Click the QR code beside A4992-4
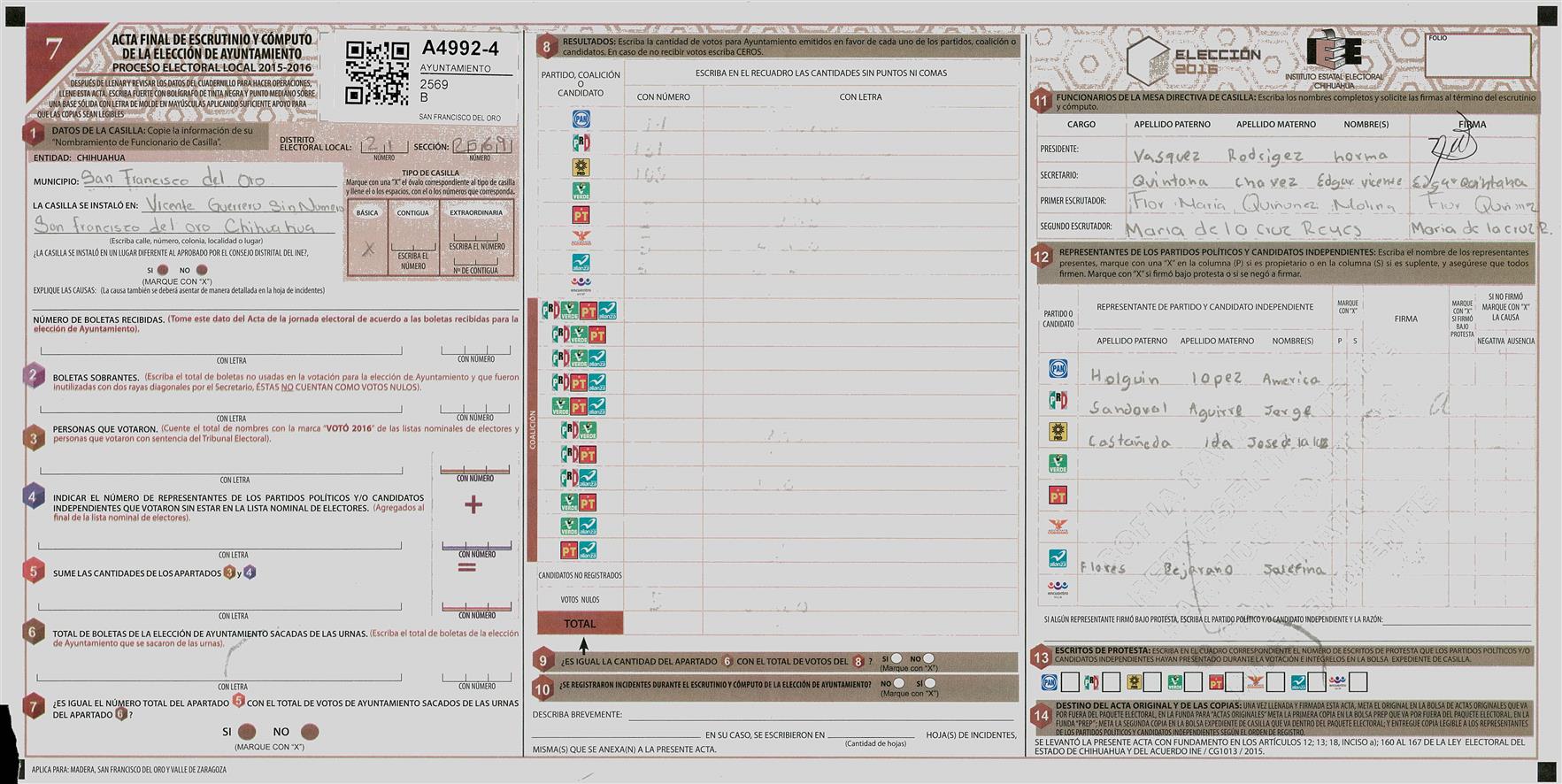The height and width of the screenshot is (784, 1562). 377,73
